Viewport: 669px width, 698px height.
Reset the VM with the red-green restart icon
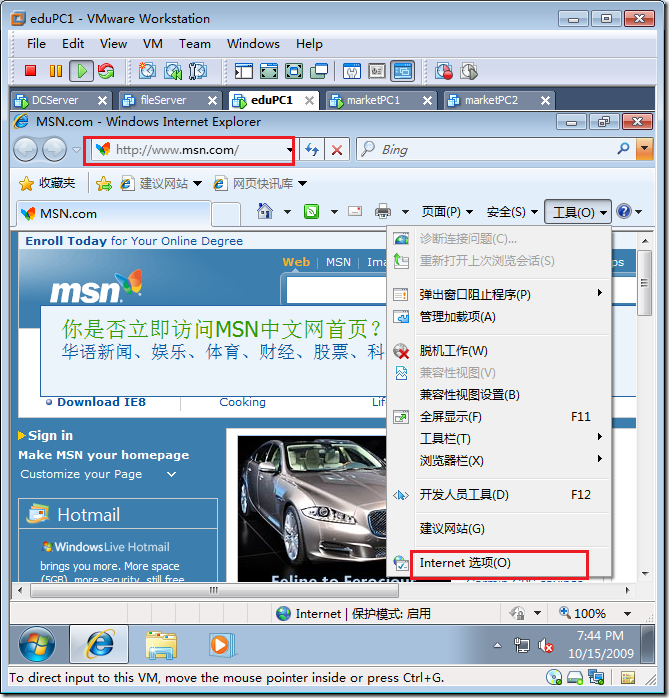coord(106,71)
